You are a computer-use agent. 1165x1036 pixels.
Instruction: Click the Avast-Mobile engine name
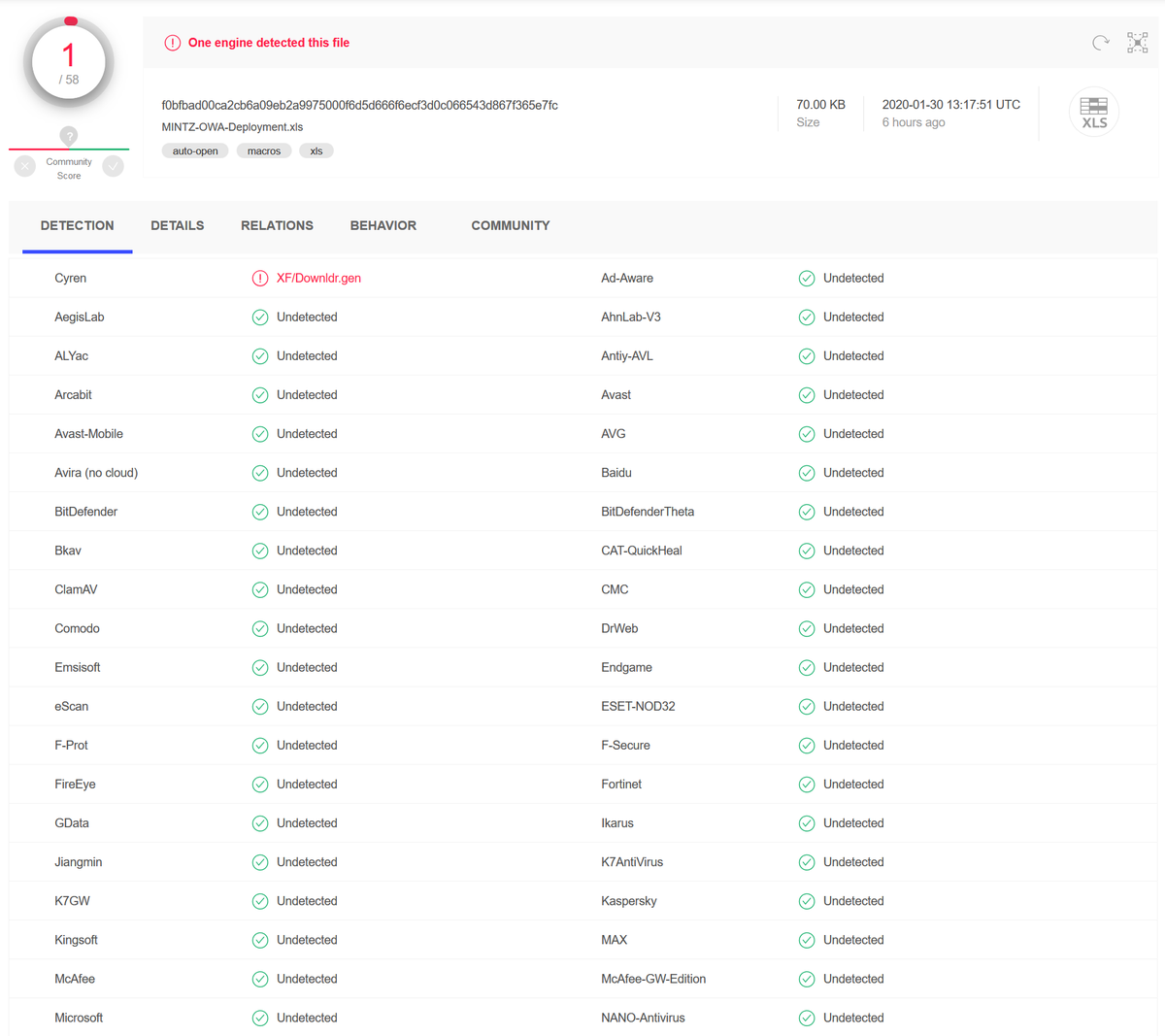89,434
